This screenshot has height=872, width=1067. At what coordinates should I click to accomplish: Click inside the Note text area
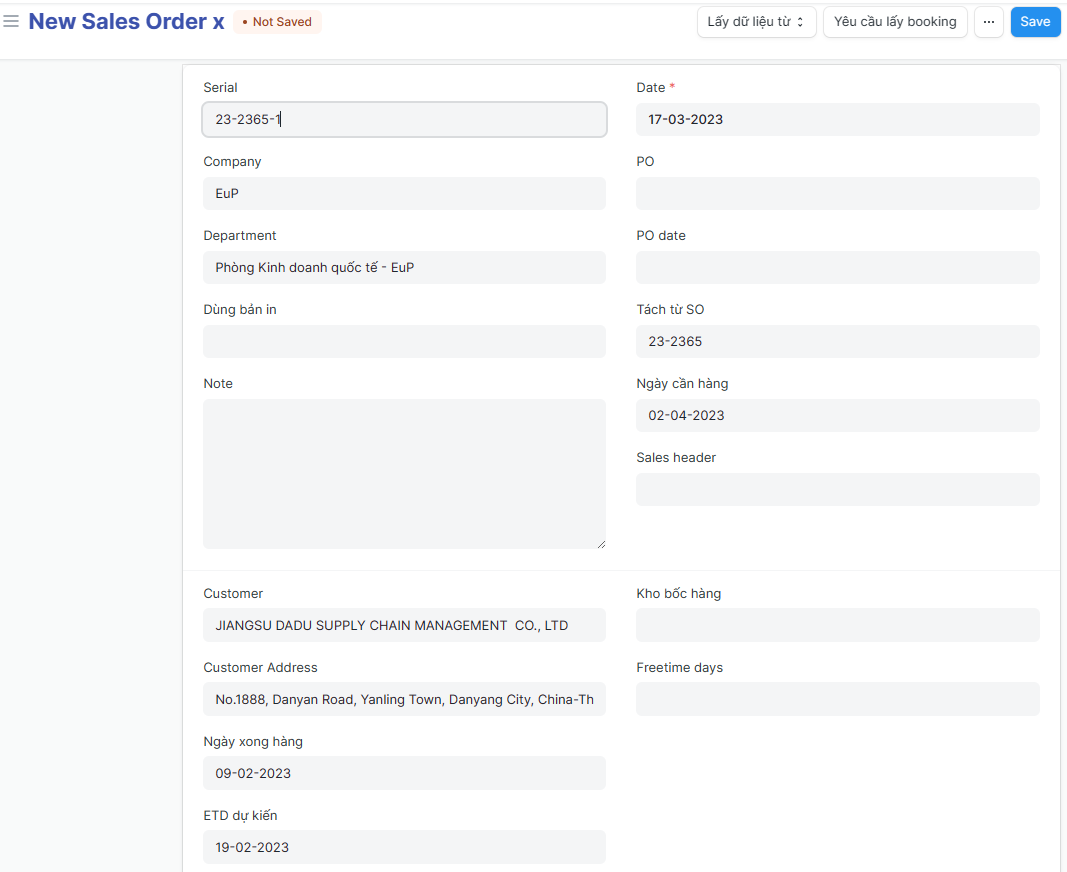(x=404, y=470)
